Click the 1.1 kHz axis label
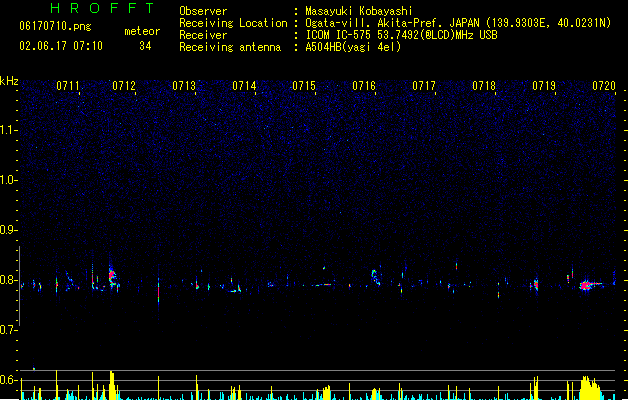The height and width of the screenshot is (400, 629). (x=8, y=130)
